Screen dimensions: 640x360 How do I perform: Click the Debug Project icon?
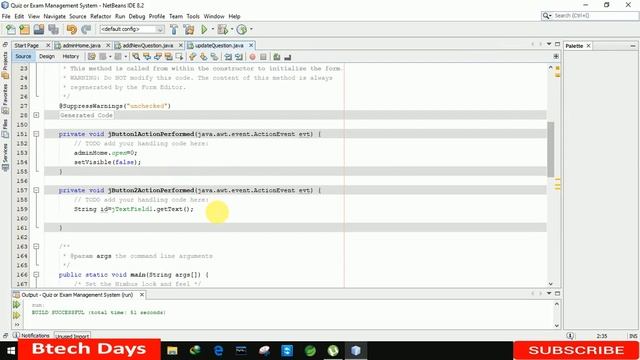[x=222, y=29]
